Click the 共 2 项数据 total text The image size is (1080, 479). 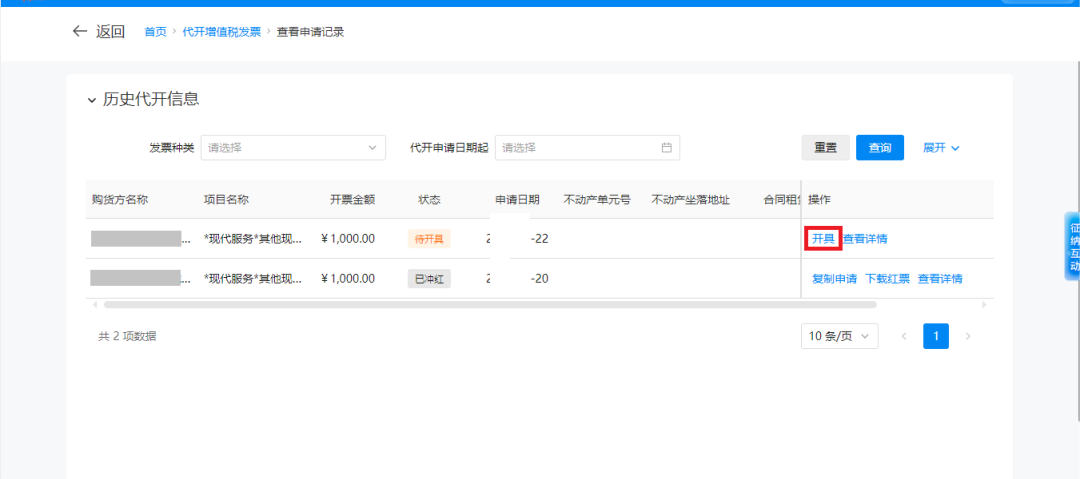click(127, 336)
